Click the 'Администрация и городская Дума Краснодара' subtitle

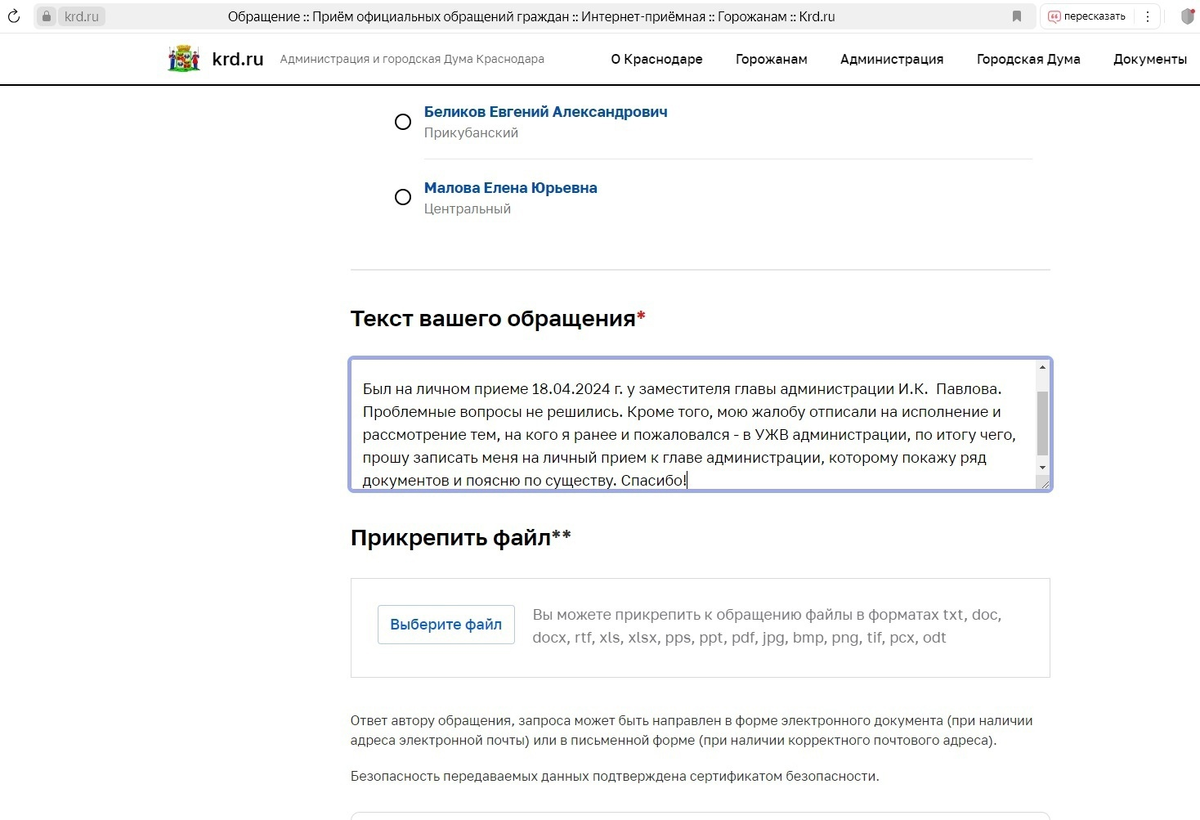(412, 59)
